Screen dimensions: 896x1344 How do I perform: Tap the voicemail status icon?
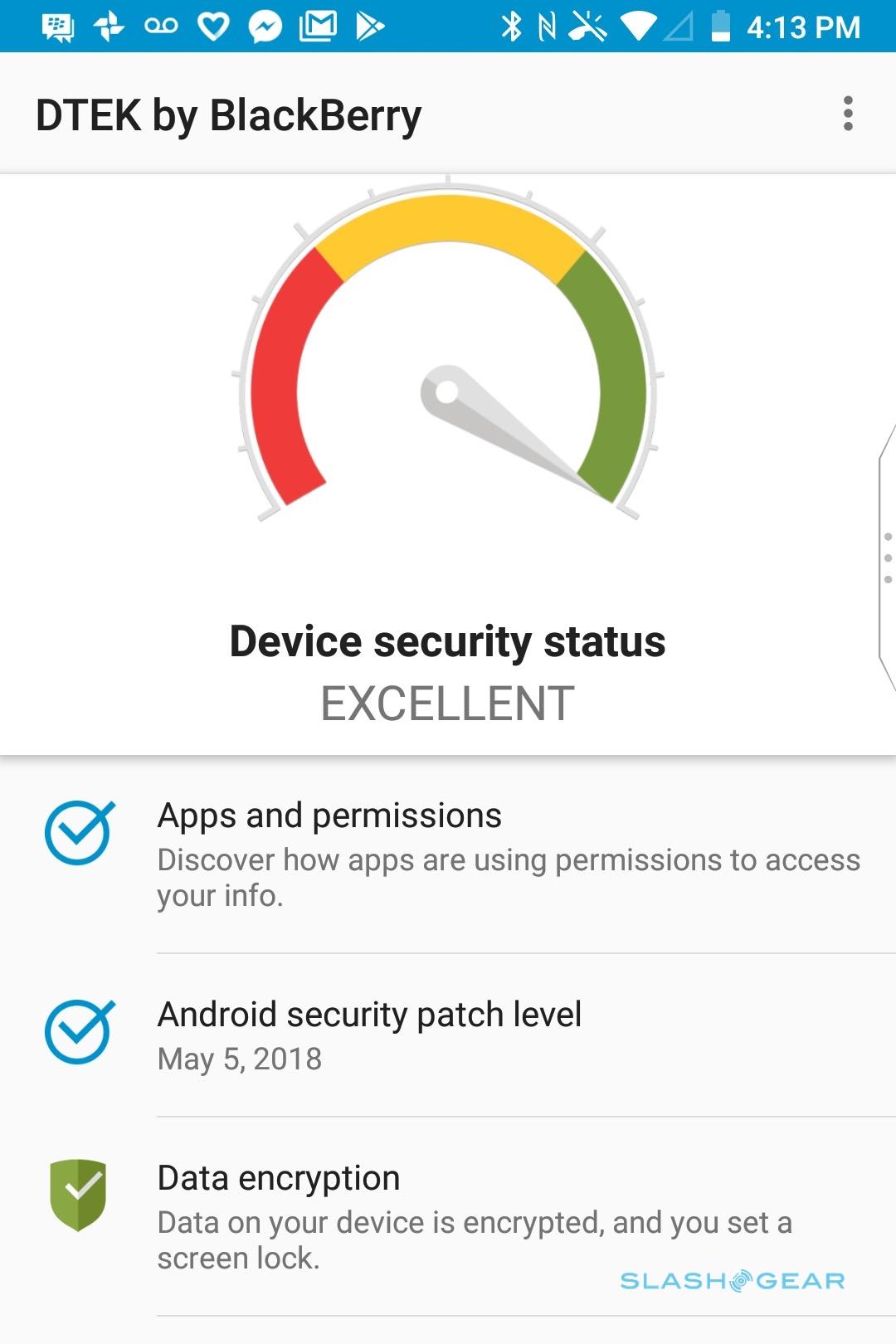[x=161, y=27]
